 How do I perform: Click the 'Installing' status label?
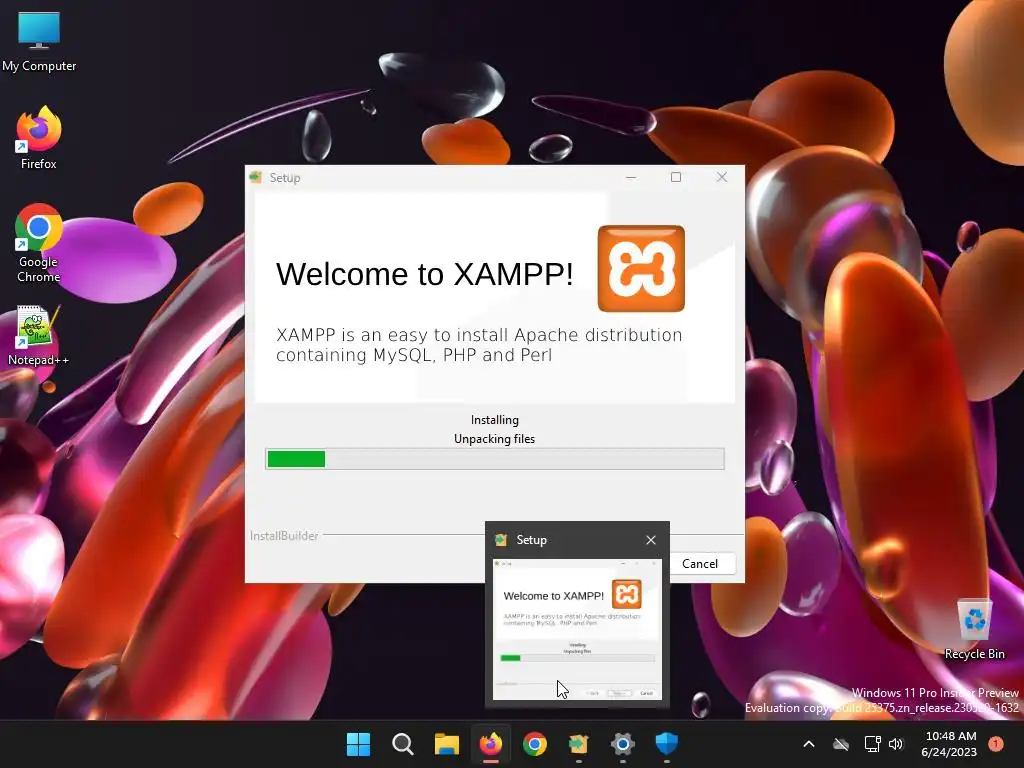point(494,420)
